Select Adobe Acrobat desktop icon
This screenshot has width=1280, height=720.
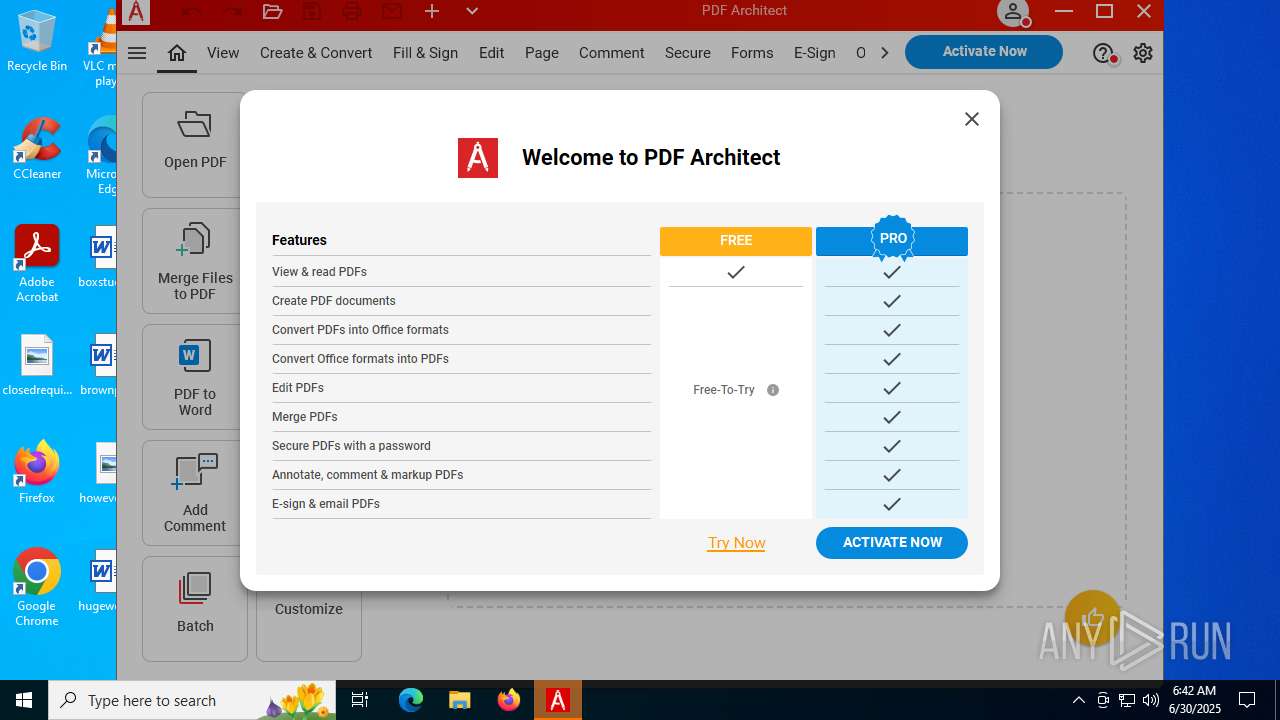[37, 264]
